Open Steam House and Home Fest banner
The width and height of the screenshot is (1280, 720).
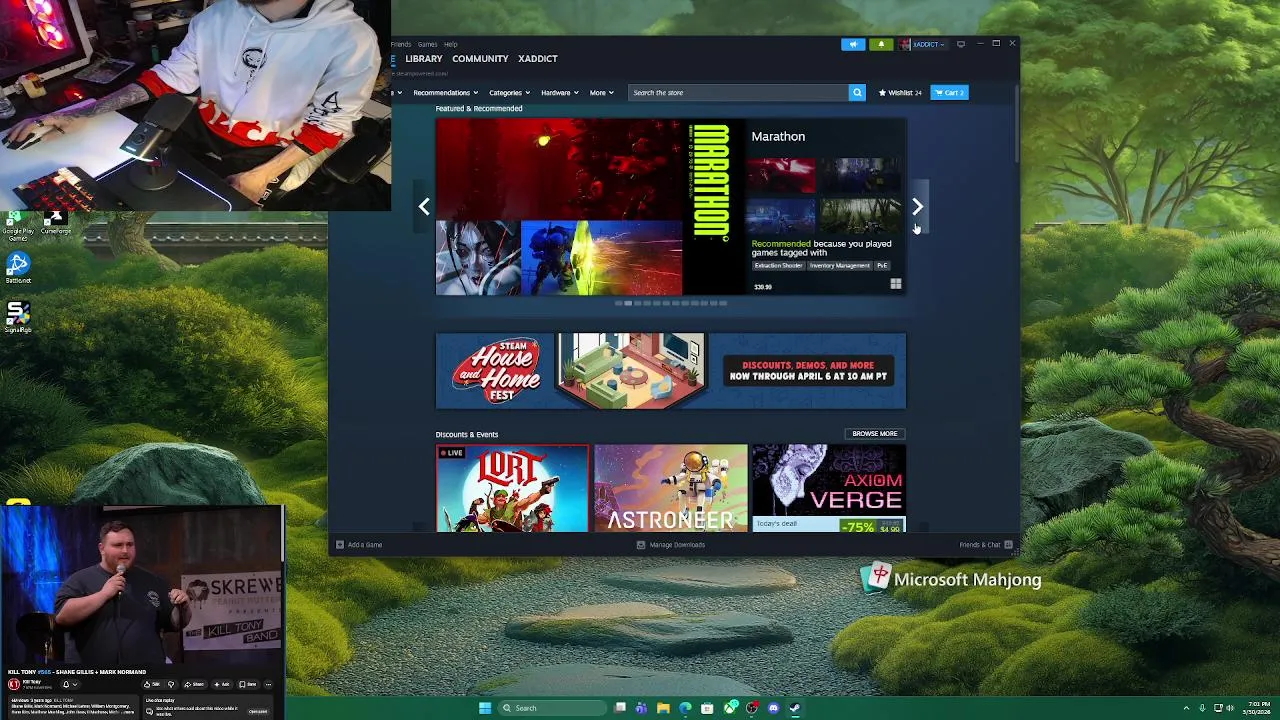671,371
